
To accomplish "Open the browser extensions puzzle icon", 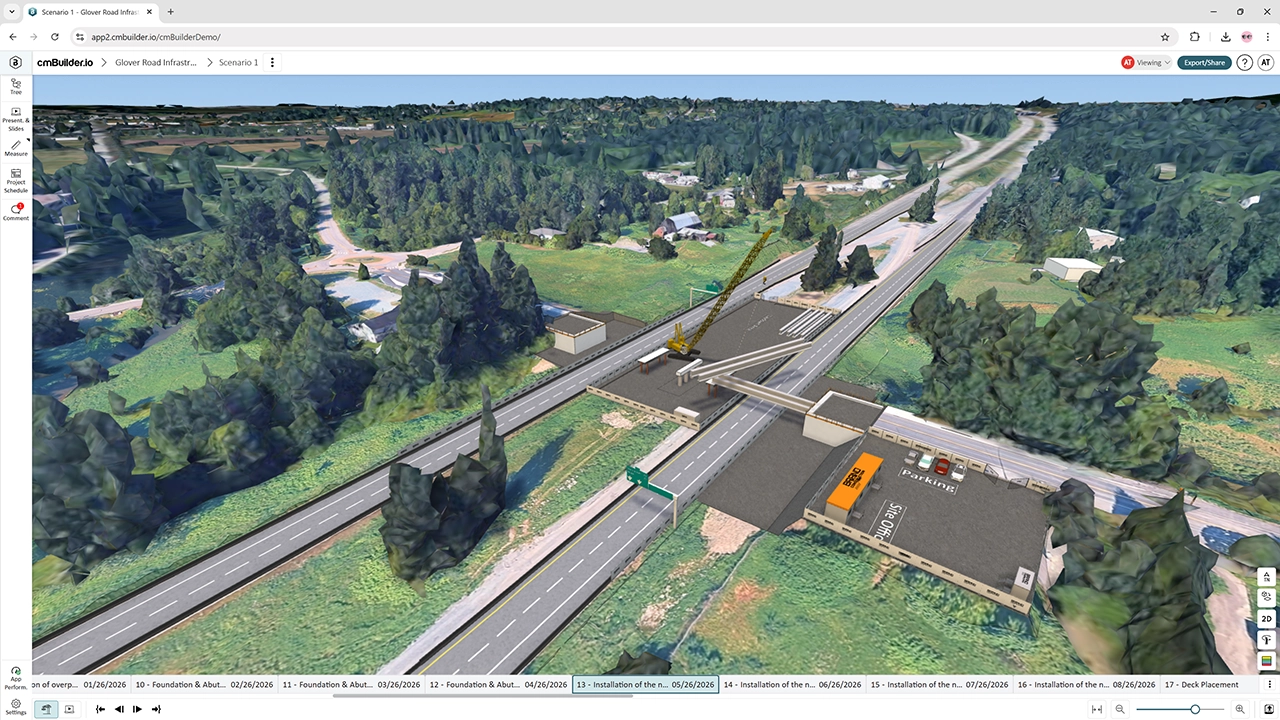I will pos(1195,37).
